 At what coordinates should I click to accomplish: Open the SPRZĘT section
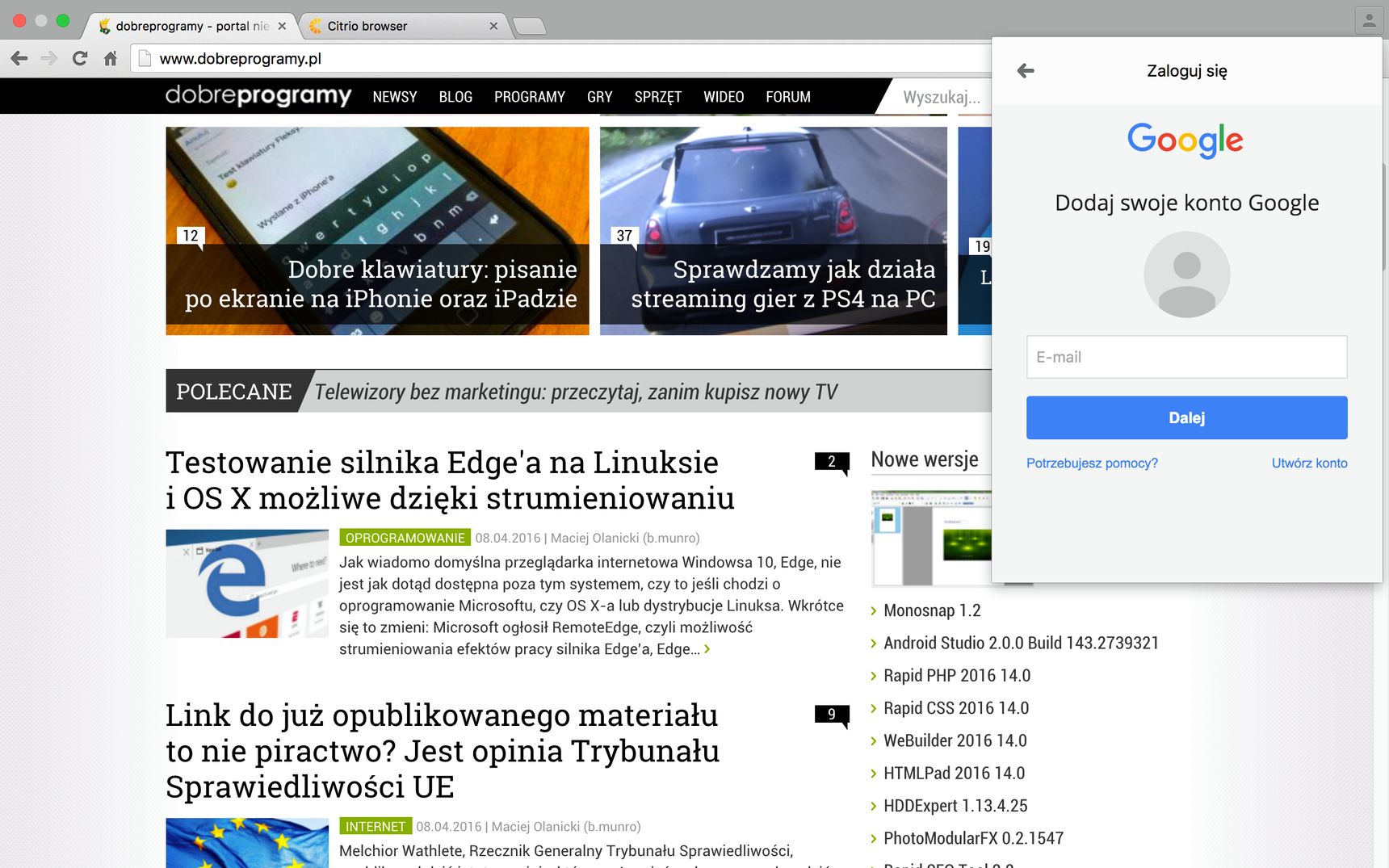click(658, 97)
